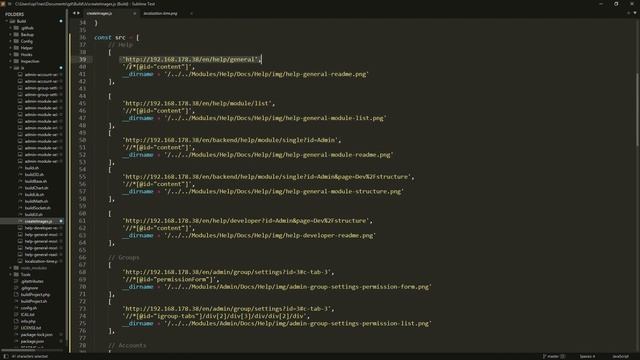
Task: Click the help-developer-readme.png path string
Action: click(270, 236)
